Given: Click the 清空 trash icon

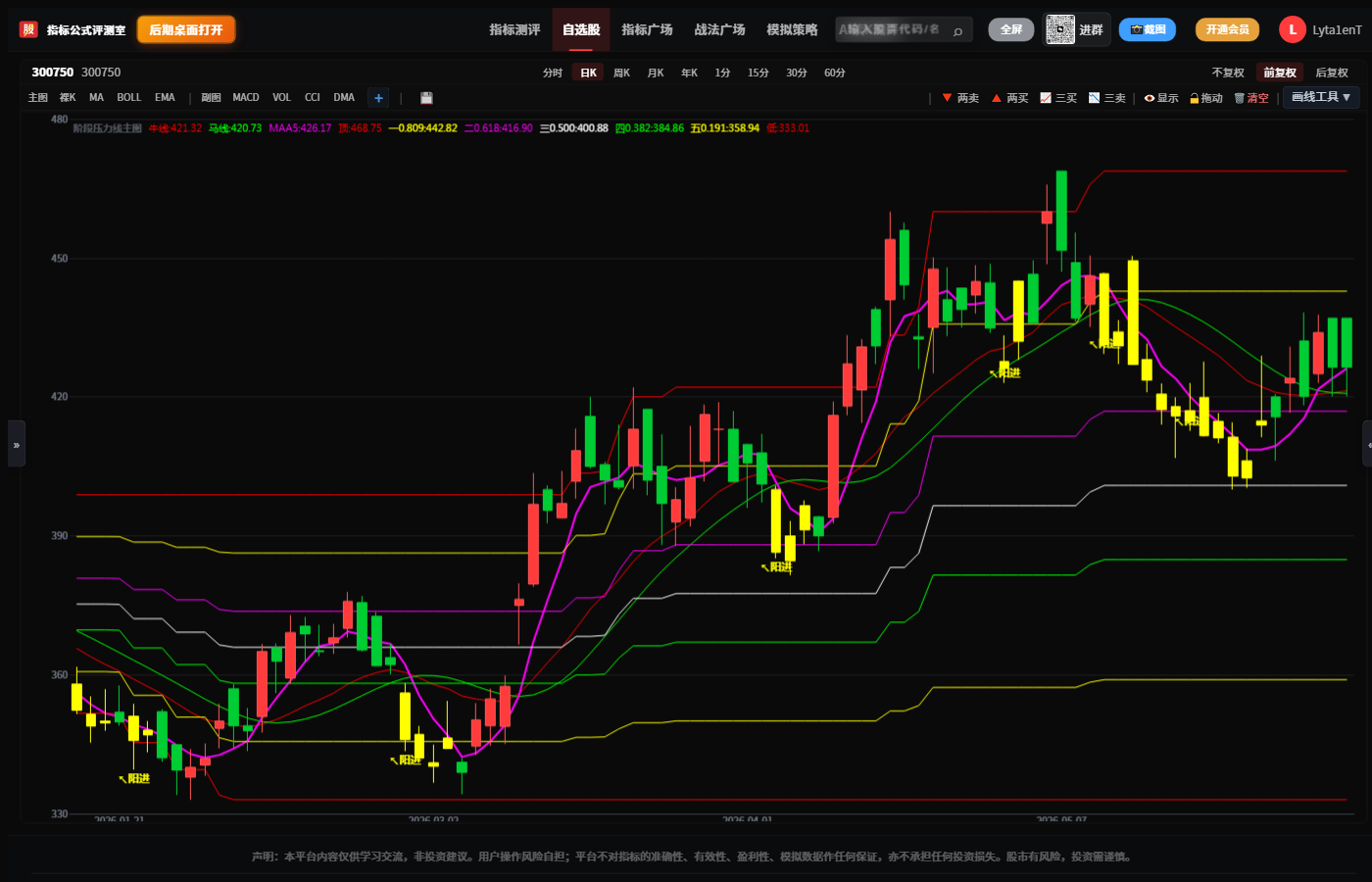Looking at the screenshot, I should coord(1251,98).
